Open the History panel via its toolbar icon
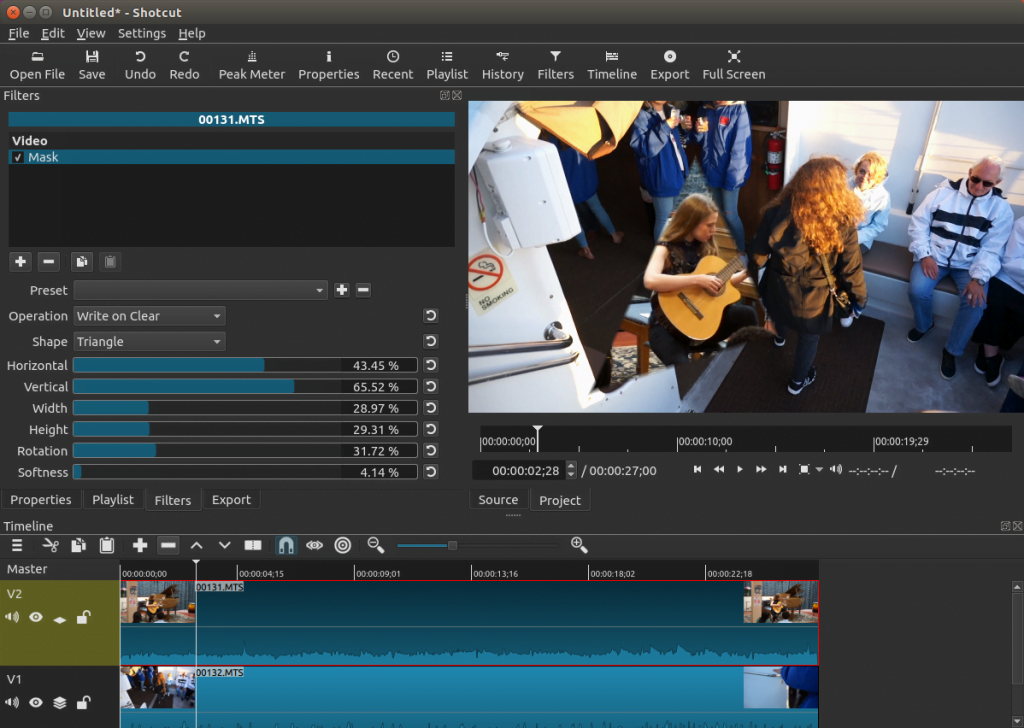Image resolution: width=1024 pixels, height=728 pixels. pos(502,64)
